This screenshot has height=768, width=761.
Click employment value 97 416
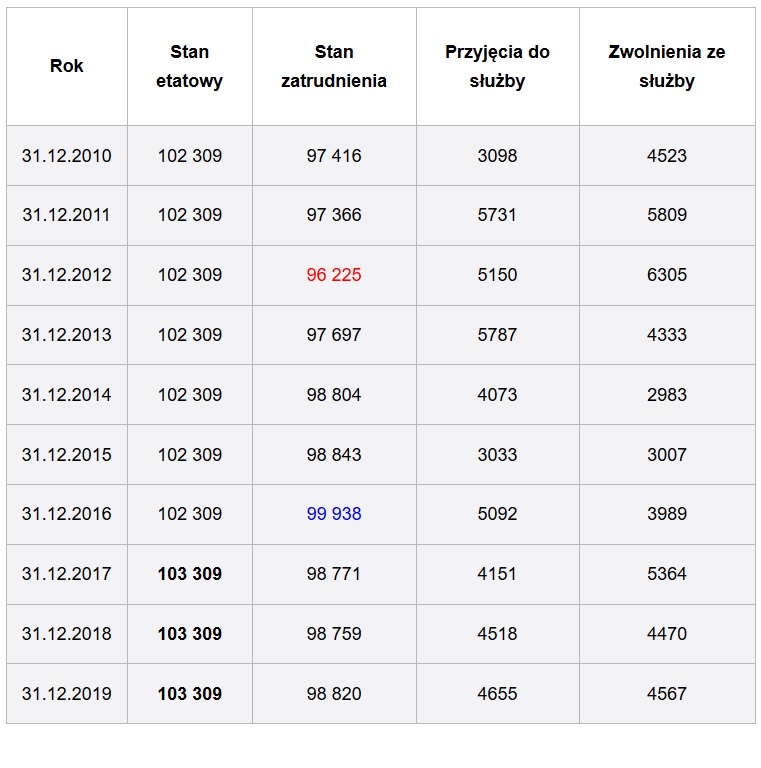(334, 156)
